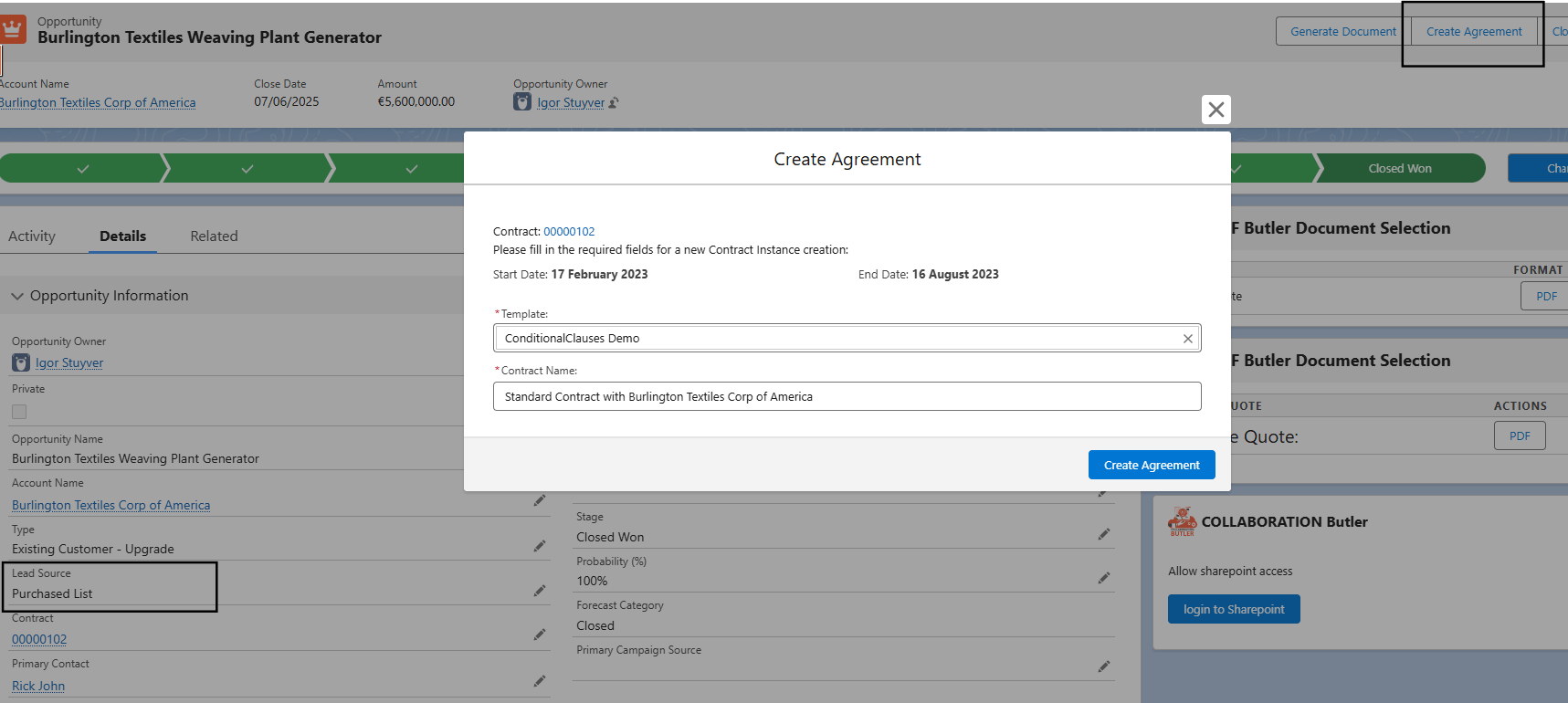The image size is (1568, 703).
Task: Edit the Type field pencil icon
Action: (540, 546)
